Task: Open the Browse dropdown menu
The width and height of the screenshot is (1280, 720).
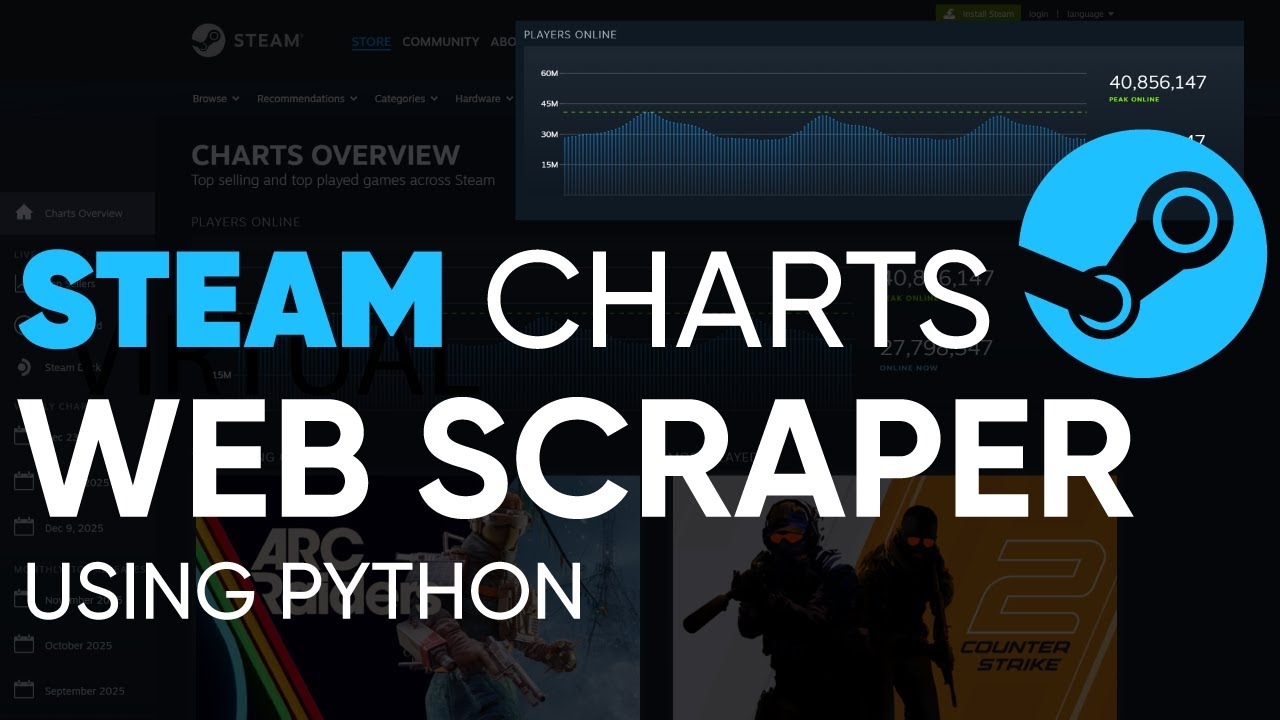Action: pyautogui.click(x=216, y=99)
